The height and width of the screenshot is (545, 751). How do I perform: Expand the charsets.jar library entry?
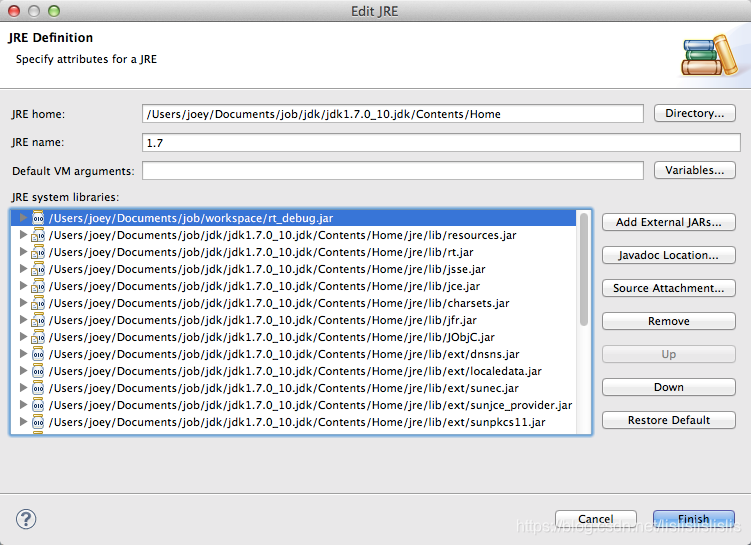click(x=23, y=303)
